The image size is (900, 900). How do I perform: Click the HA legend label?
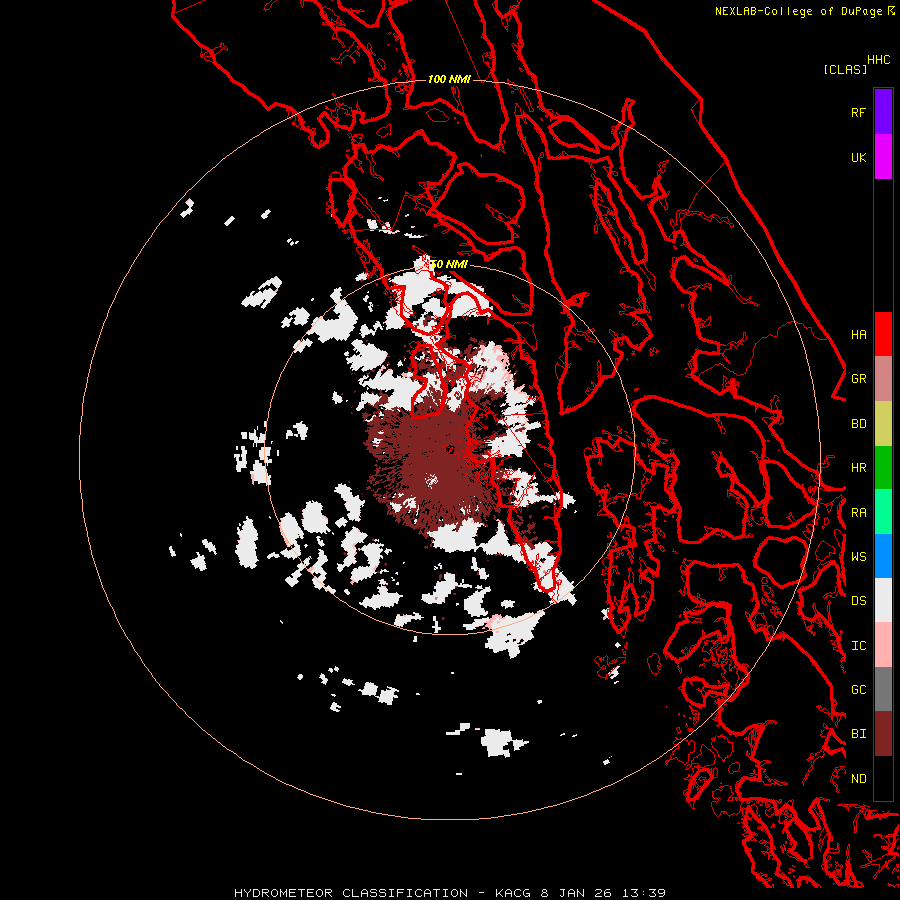pos(858,335)
